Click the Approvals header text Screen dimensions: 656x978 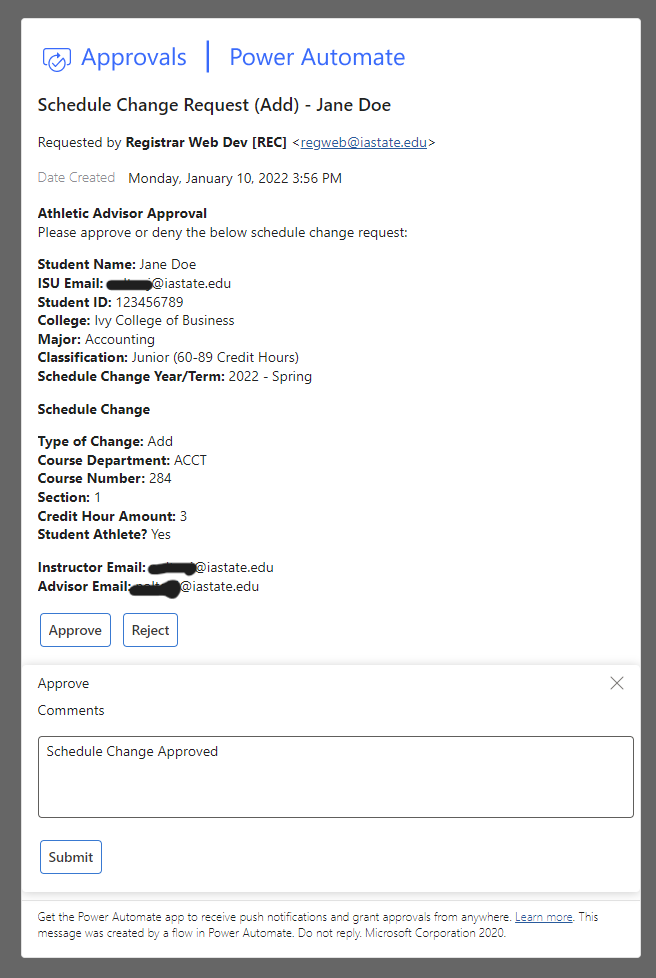[133, 57]
